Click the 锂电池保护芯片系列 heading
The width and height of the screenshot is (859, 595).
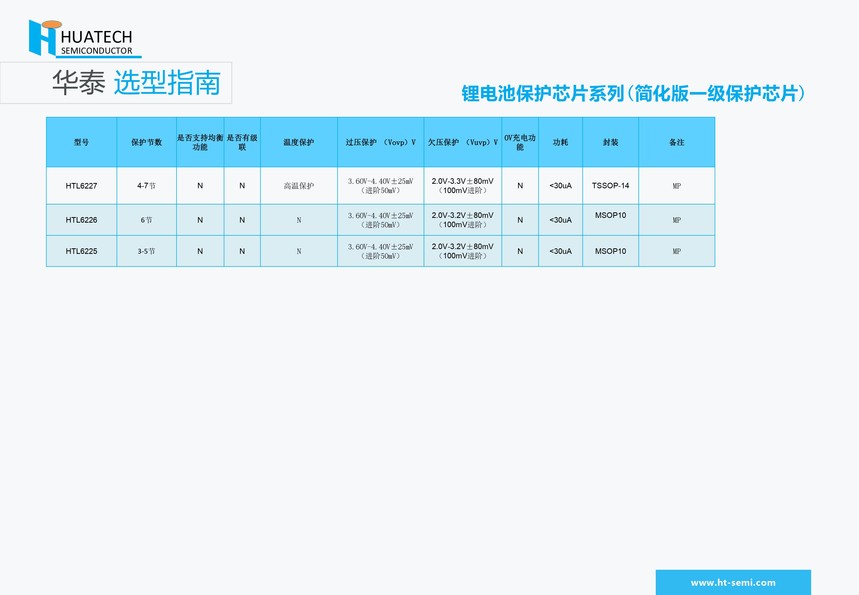(633, 93)
